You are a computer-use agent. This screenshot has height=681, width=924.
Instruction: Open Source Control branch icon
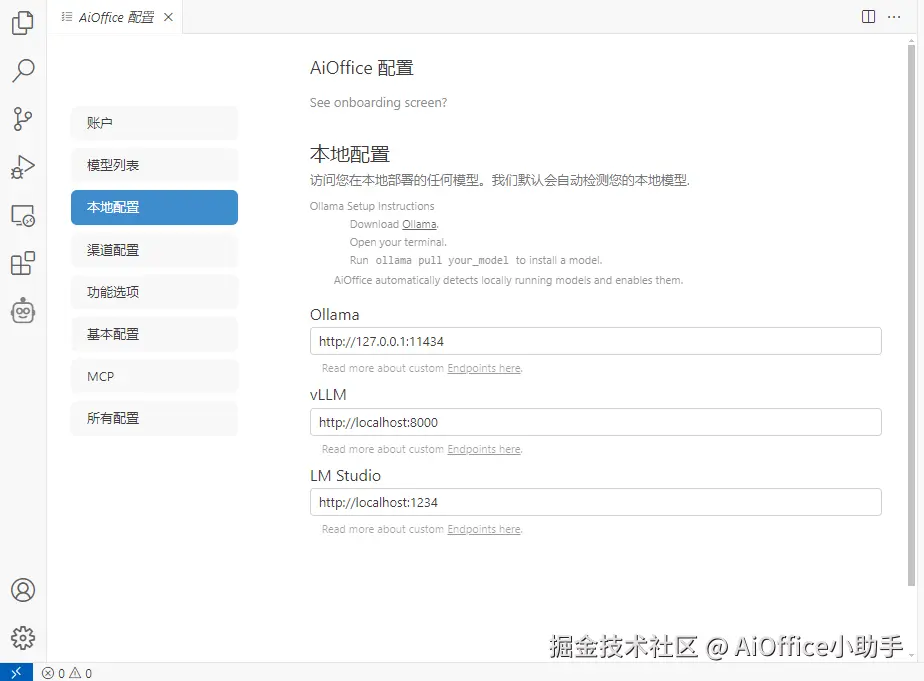(23, 119)
